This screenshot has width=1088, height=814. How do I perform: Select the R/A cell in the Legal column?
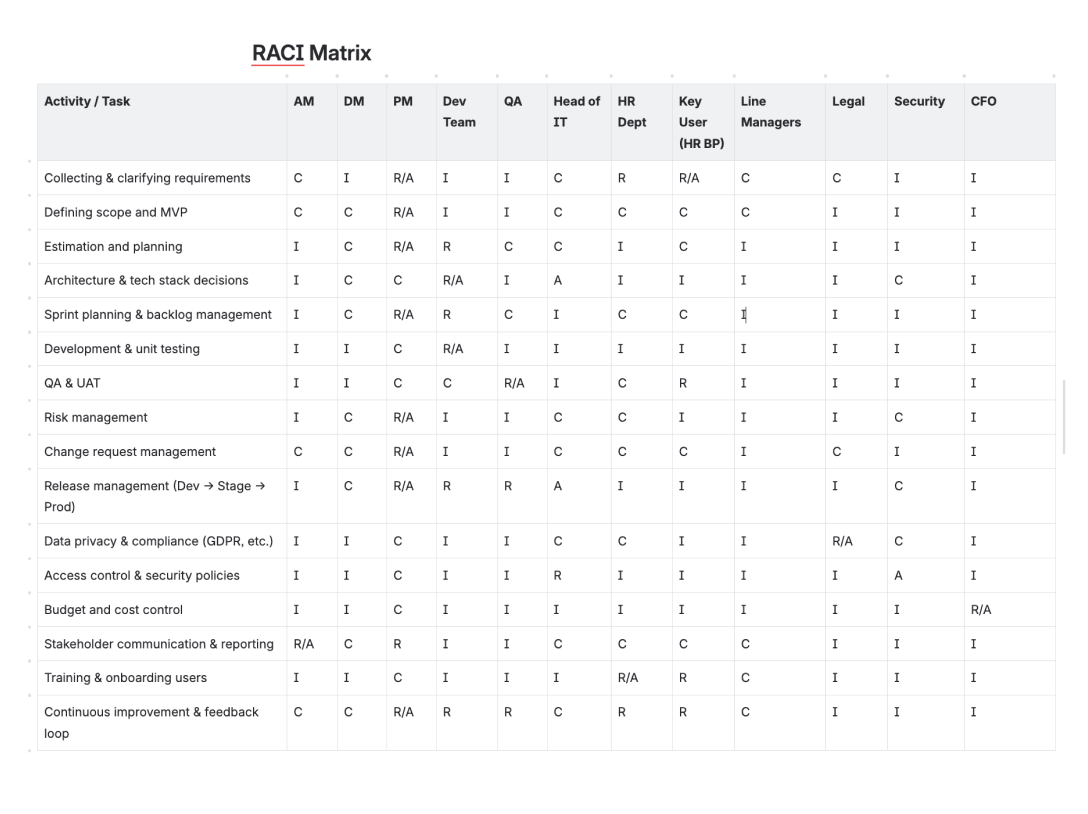tap(842, 541)
